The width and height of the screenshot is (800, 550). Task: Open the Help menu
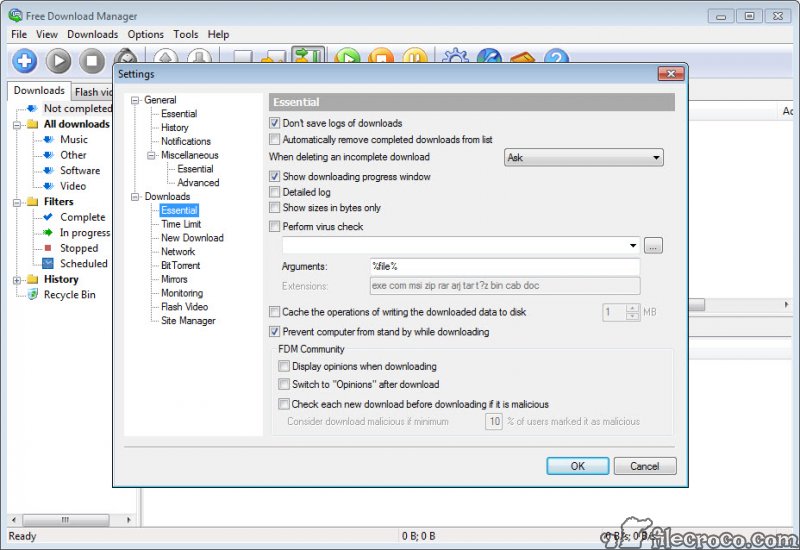pyautogui.click(x=218, y=34)
